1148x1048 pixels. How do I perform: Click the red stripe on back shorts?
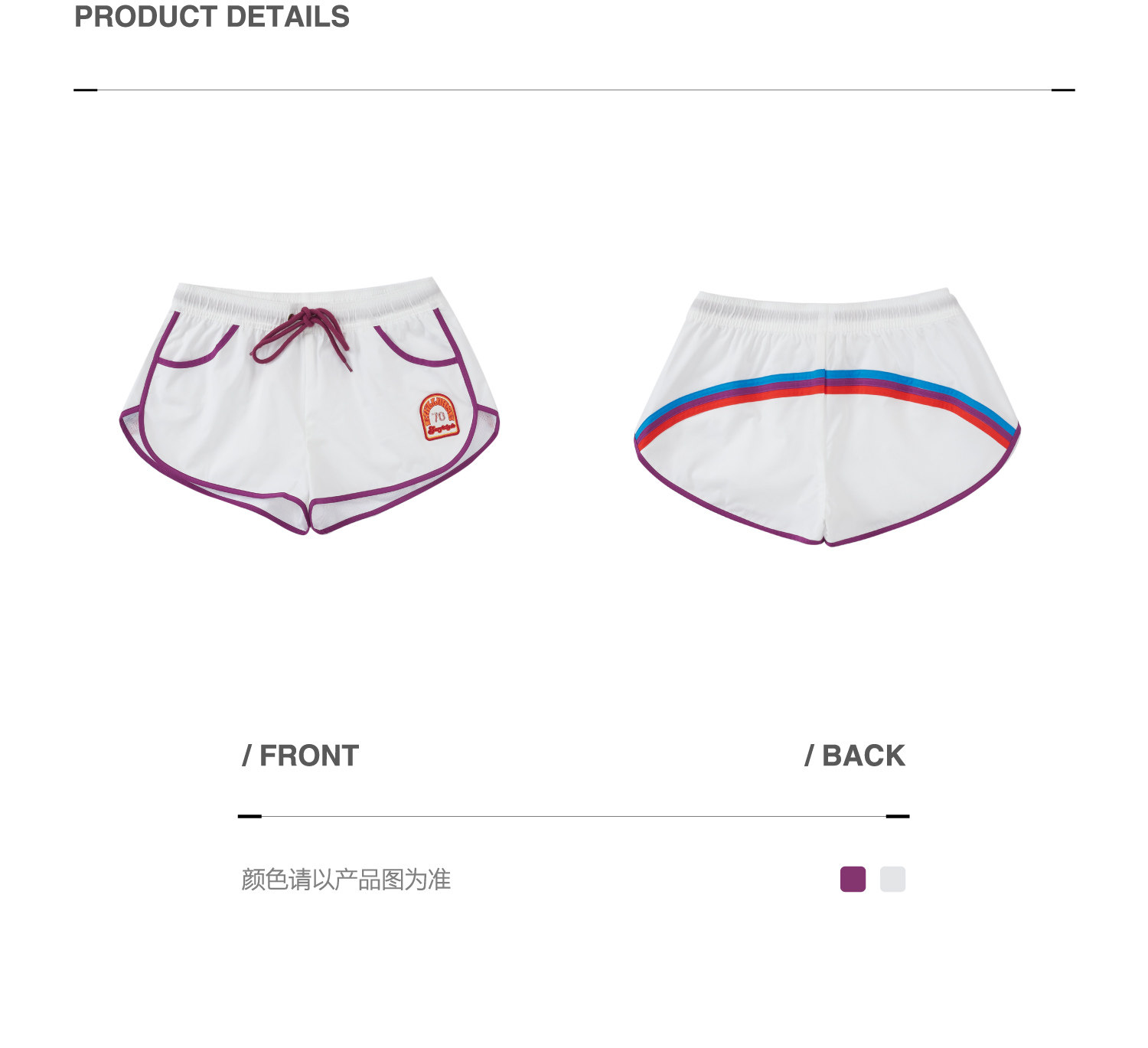(827, 390)
